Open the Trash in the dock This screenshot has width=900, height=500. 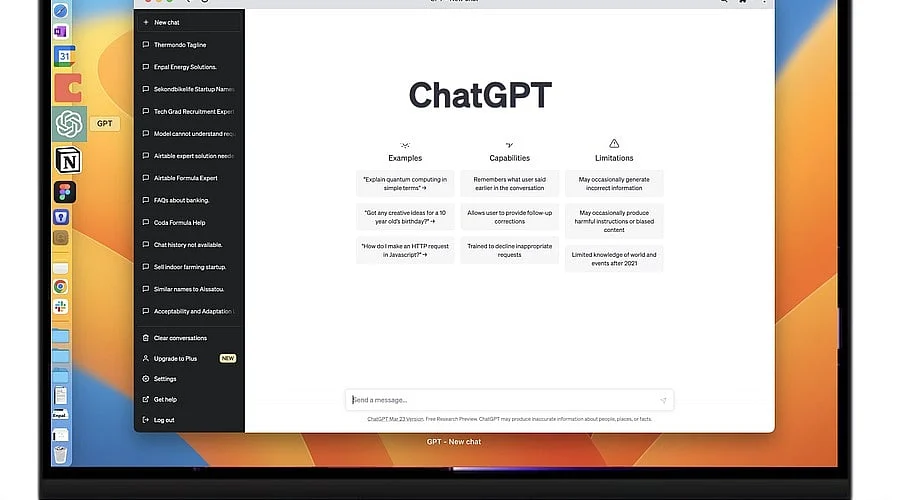(x=60, y=455)
